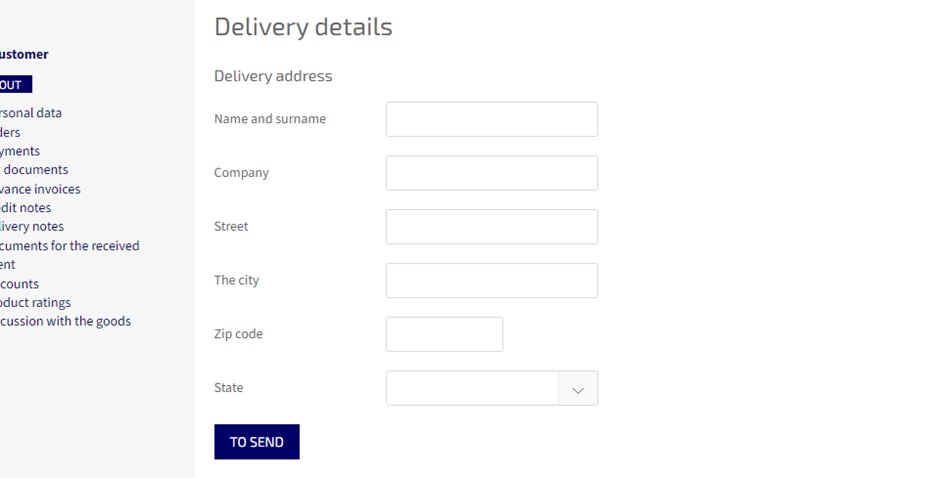Viewport: 940px width, 478px height.
Task: Open Documents for the received link
Action: (x=70, y=246)
